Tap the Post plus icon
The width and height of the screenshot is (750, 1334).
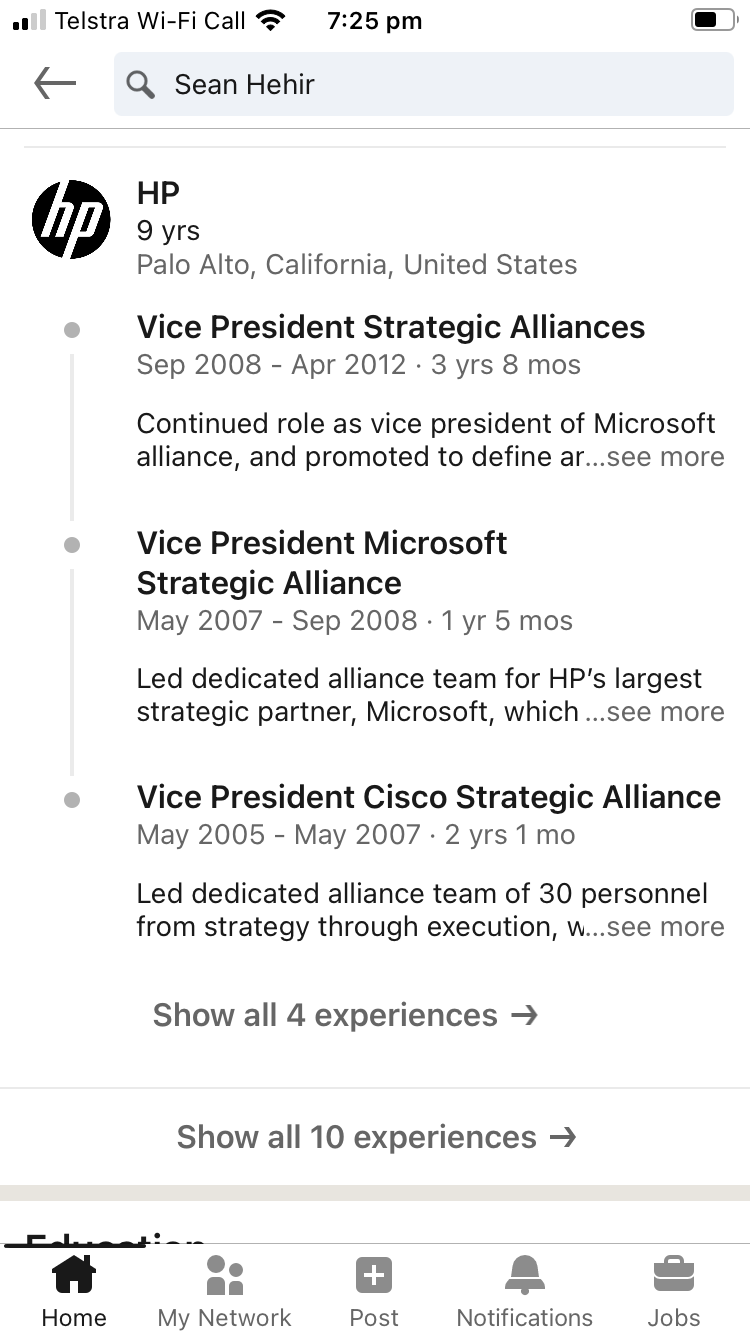(x=374, y=1276)
